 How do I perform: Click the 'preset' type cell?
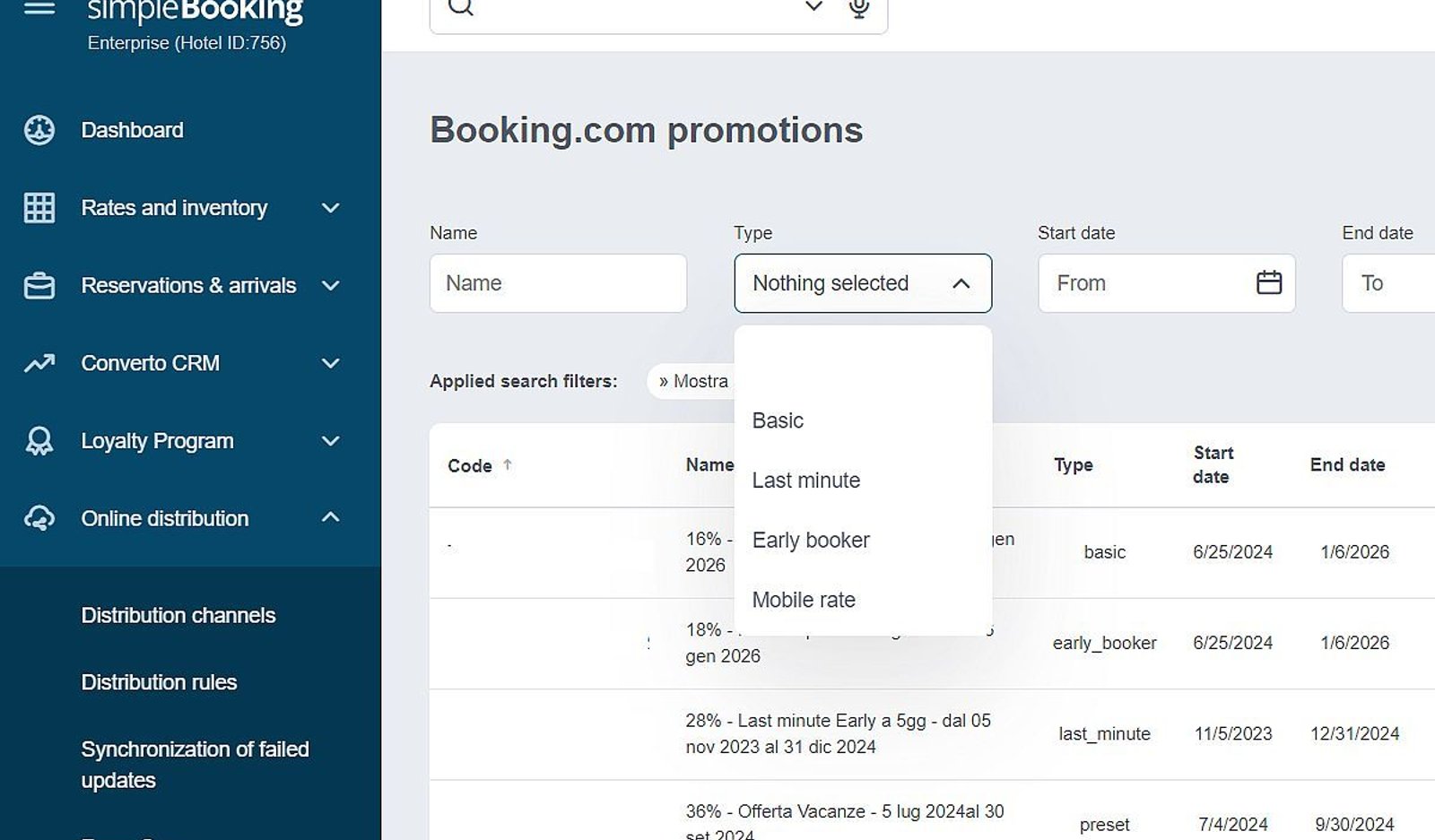click(x=1104, y=825)
